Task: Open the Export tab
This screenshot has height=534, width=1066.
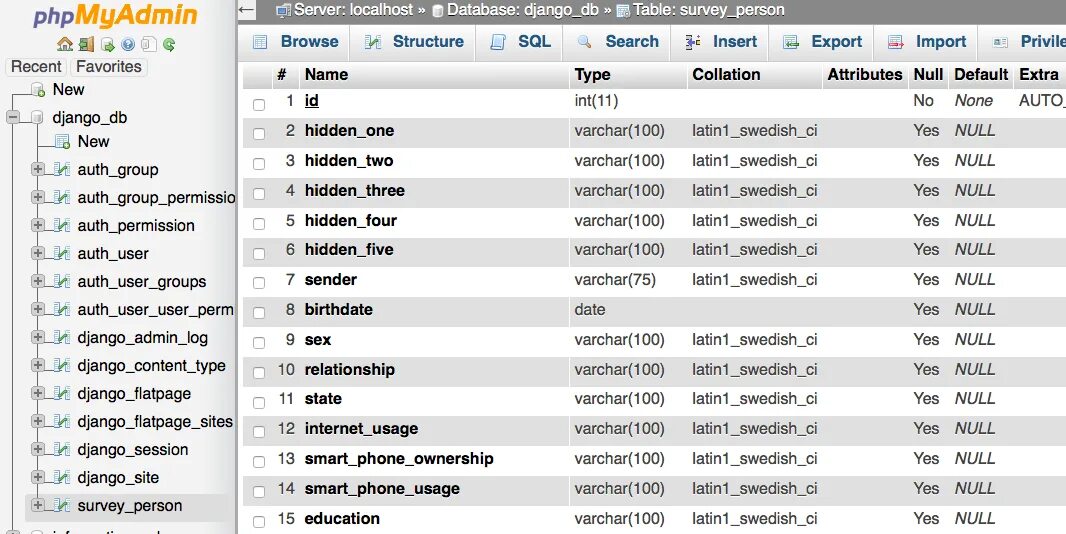Action: pos(823,42)
